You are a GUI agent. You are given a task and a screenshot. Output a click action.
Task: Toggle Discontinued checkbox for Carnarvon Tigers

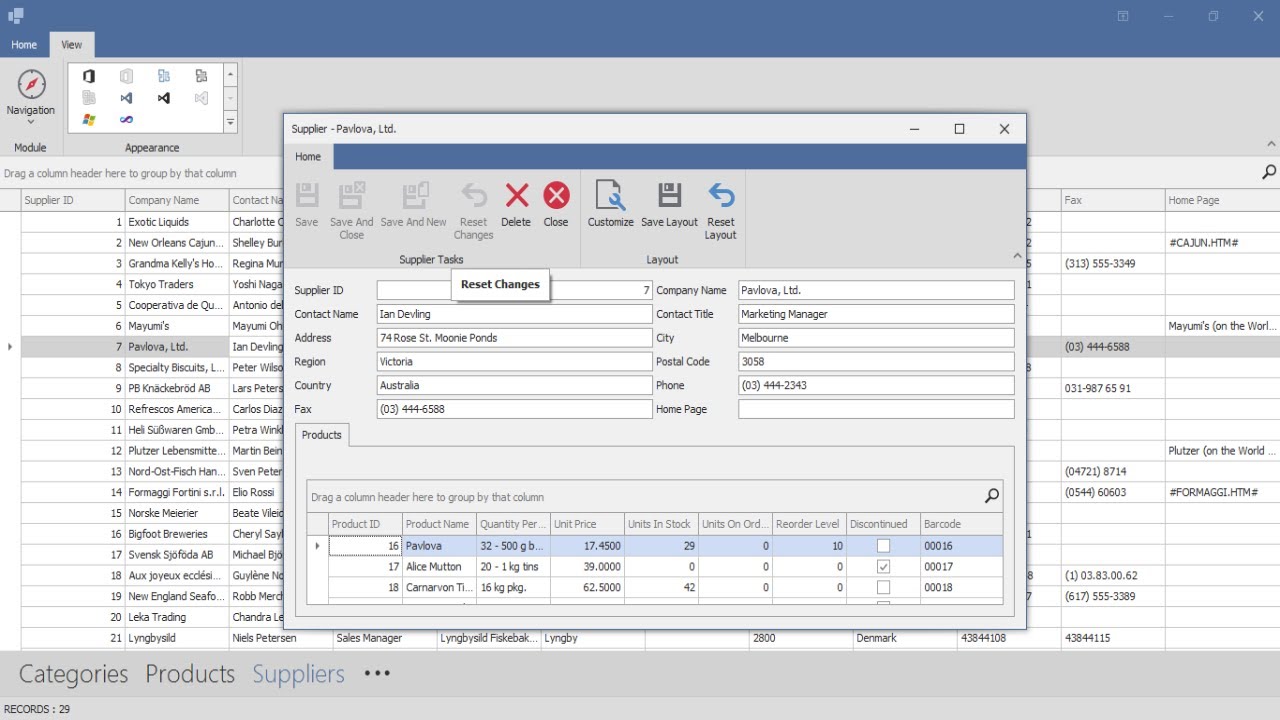pos(883,588)
